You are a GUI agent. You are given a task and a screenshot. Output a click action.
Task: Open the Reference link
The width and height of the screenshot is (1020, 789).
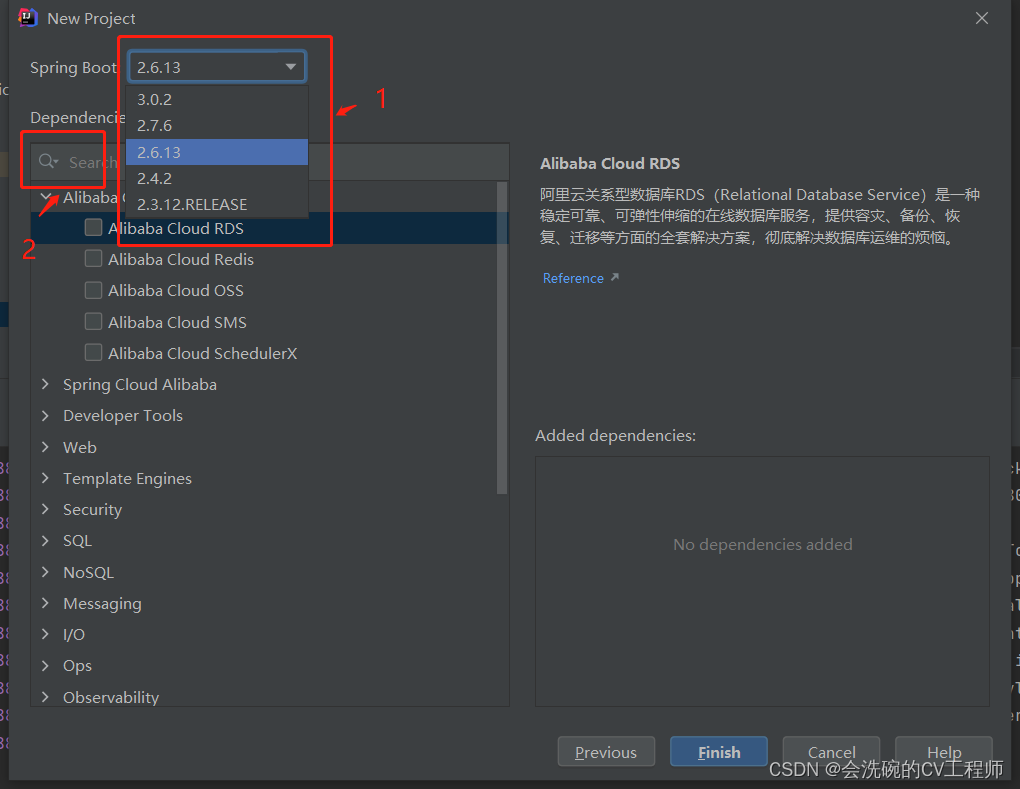[x=573, y=278]
